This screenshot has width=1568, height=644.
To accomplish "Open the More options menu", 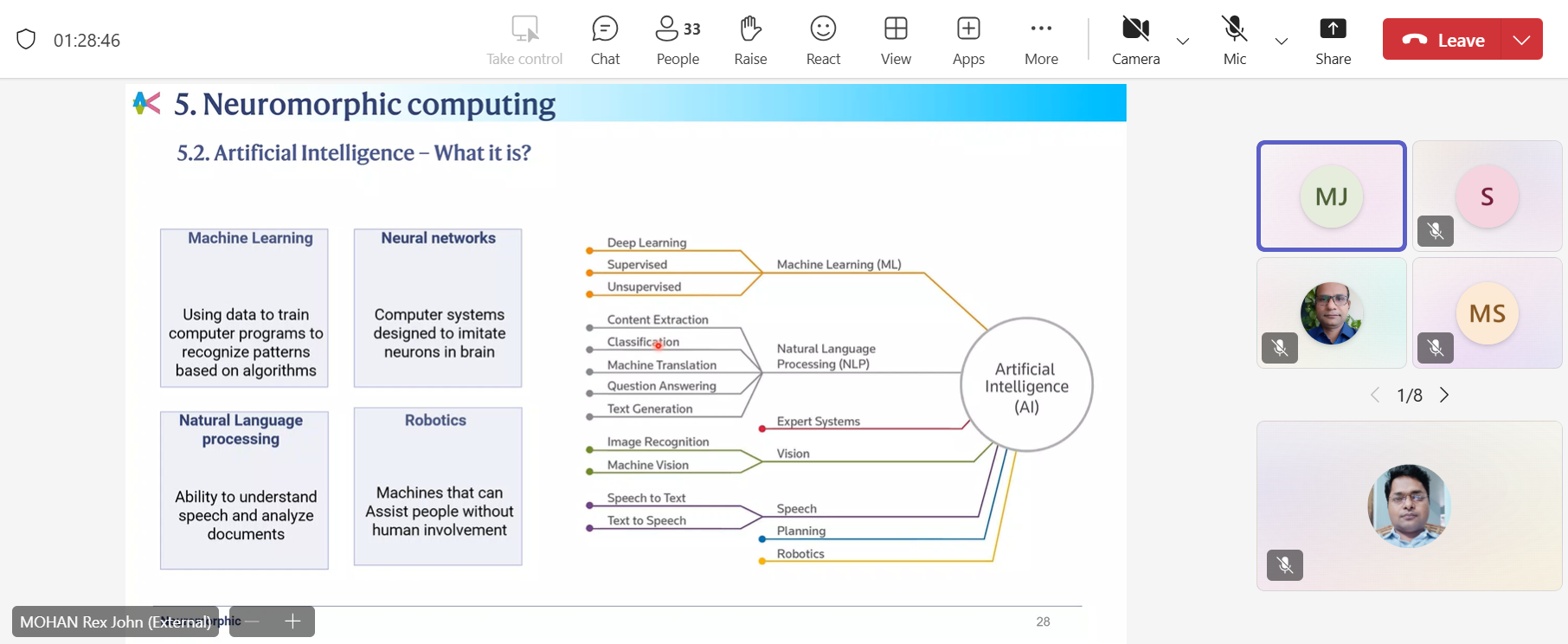I will click(1041, 40).
